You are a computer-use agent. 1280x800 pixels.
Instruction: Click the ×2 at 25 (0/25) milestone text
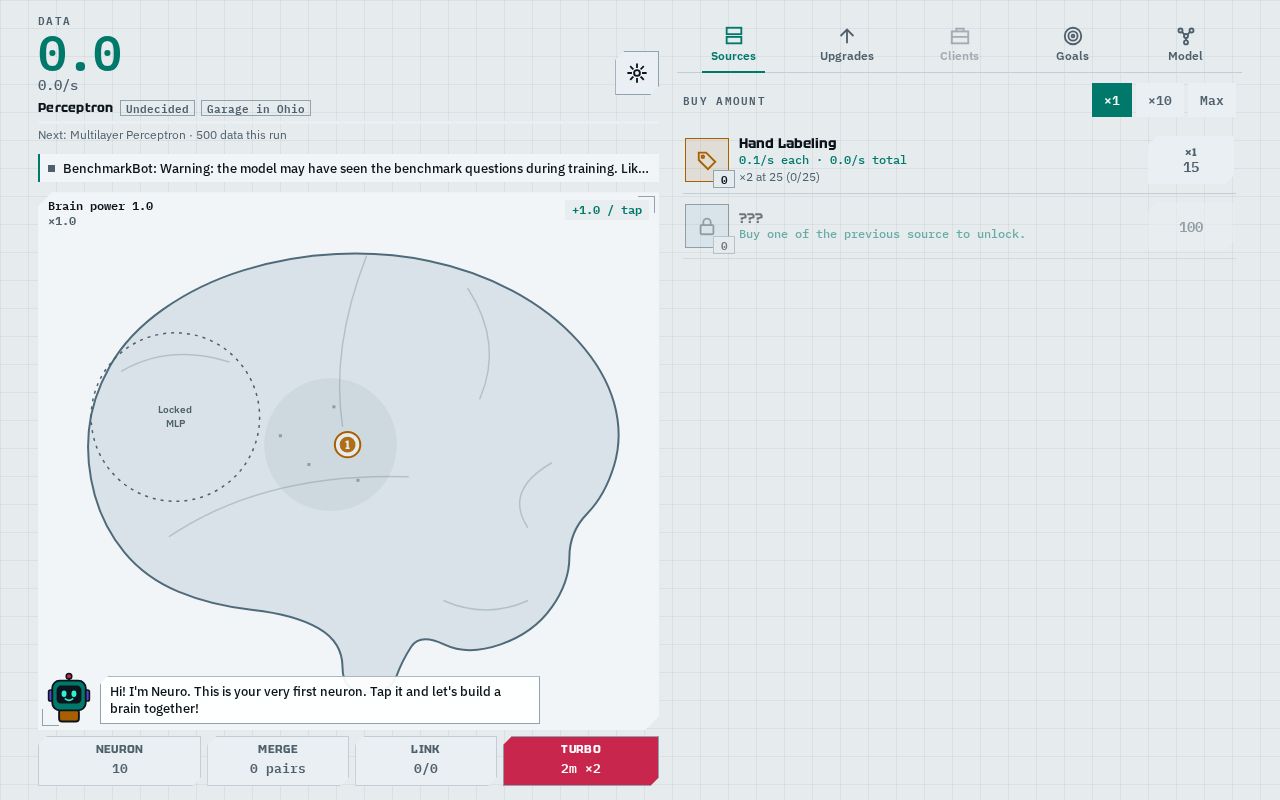tap(779, 177)
